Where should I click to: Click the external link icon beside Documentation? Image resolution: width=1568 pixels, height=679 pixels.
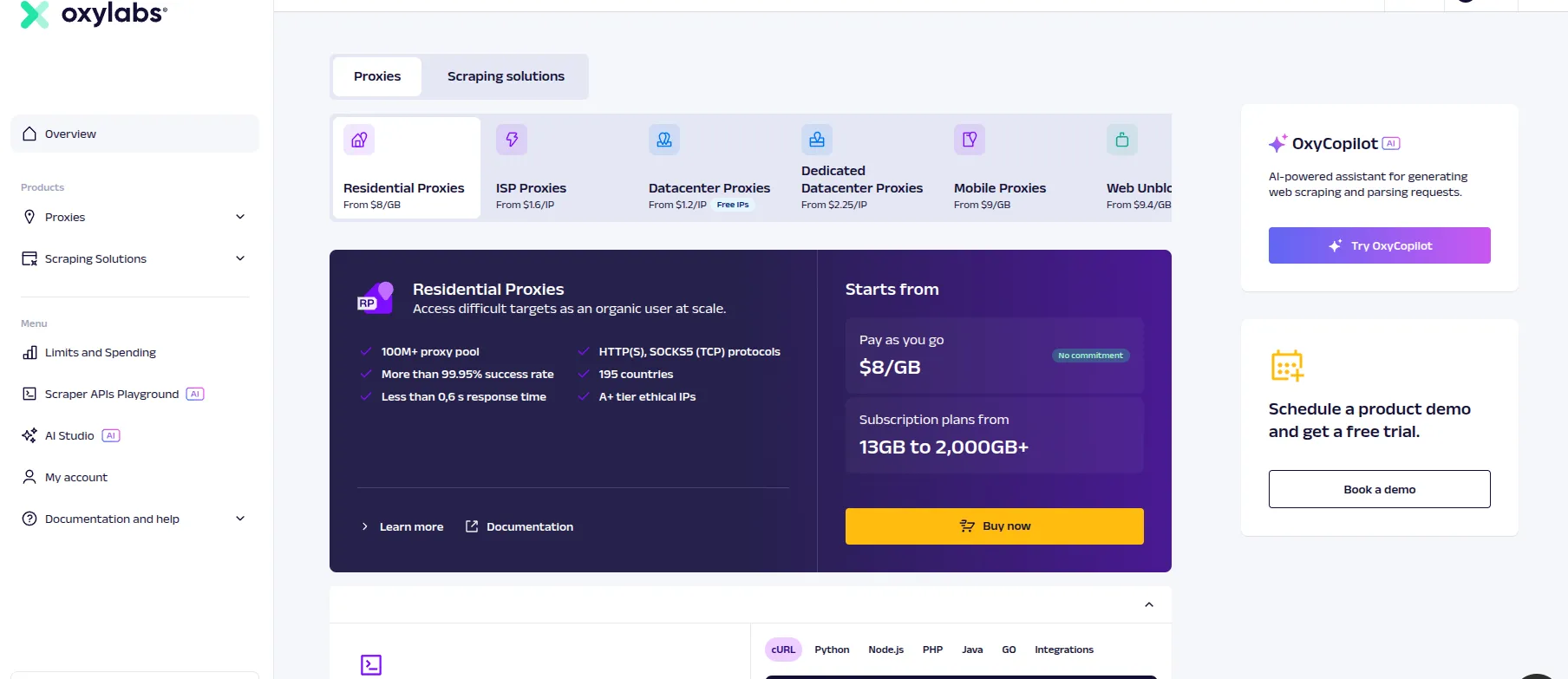click(x=472, y=526)
